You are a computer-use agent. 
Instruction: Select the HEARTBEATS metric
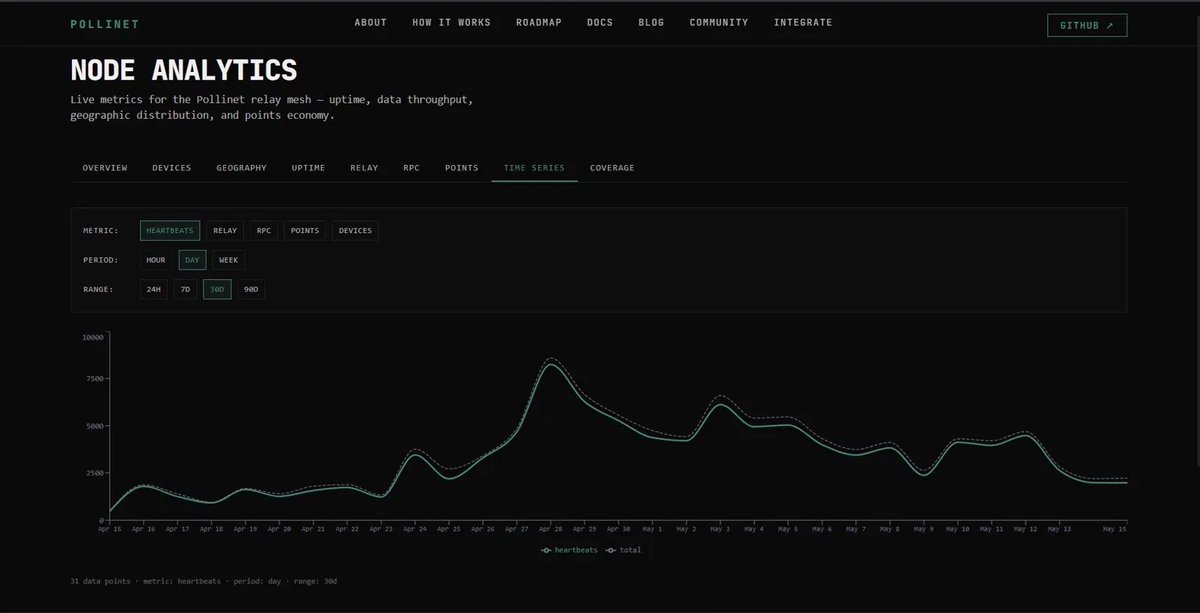(170, 231)
